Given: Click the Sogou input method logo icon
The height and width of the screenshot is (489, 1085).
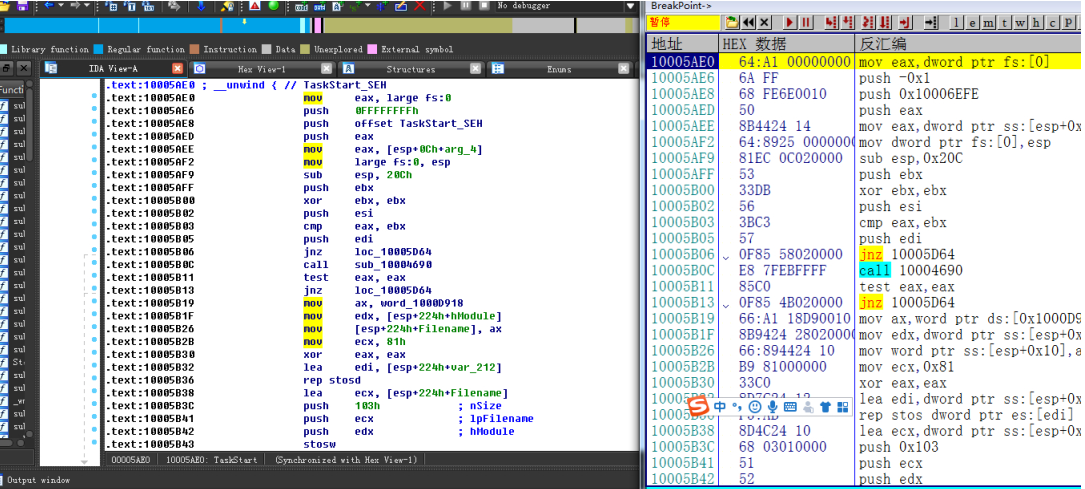Looking at the screenshot, I should tap(700, 406).
